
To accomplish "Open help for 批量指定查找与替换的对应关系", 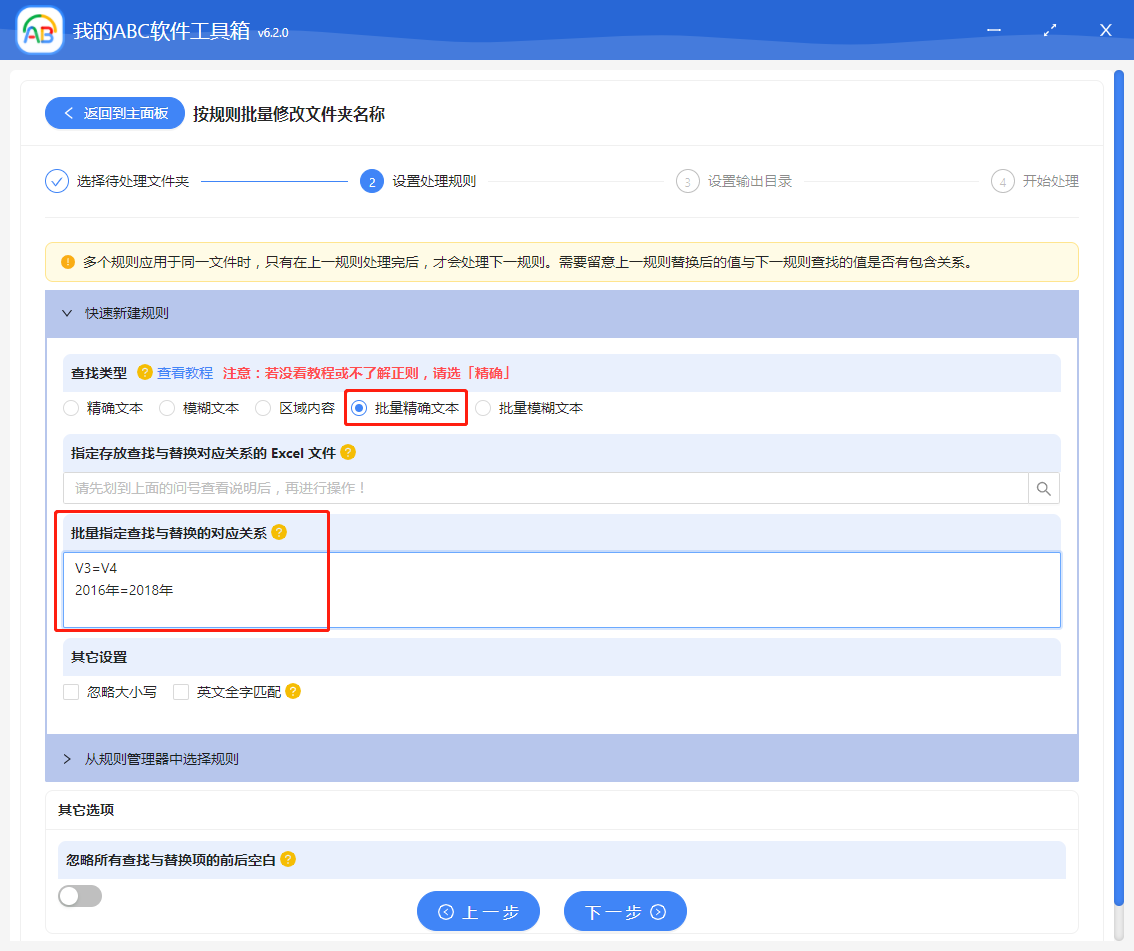I will [x=279, y=532].
